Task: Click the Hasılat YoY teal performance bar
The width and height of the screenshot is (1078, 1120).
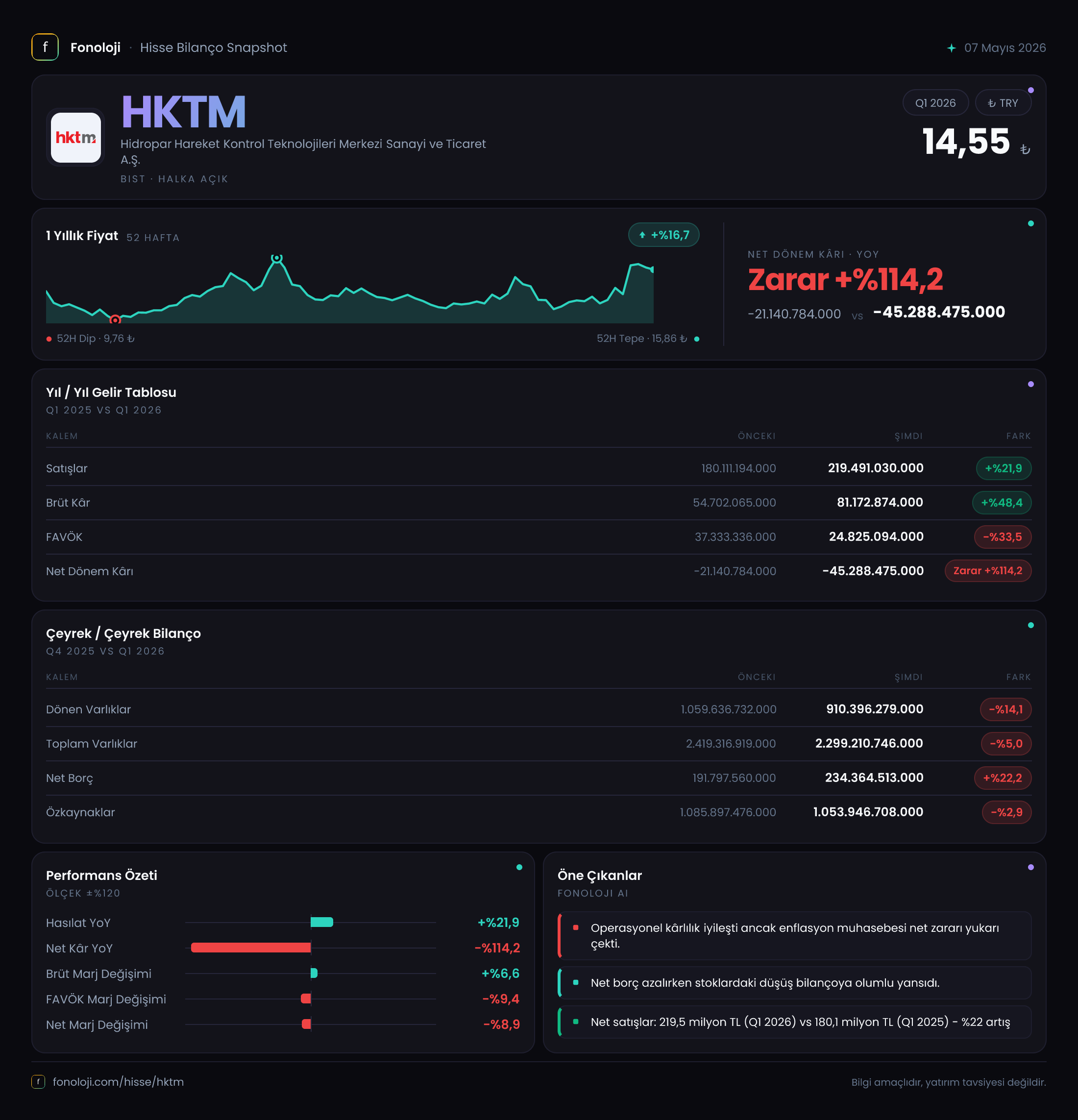Action: [x=322, y=922]
